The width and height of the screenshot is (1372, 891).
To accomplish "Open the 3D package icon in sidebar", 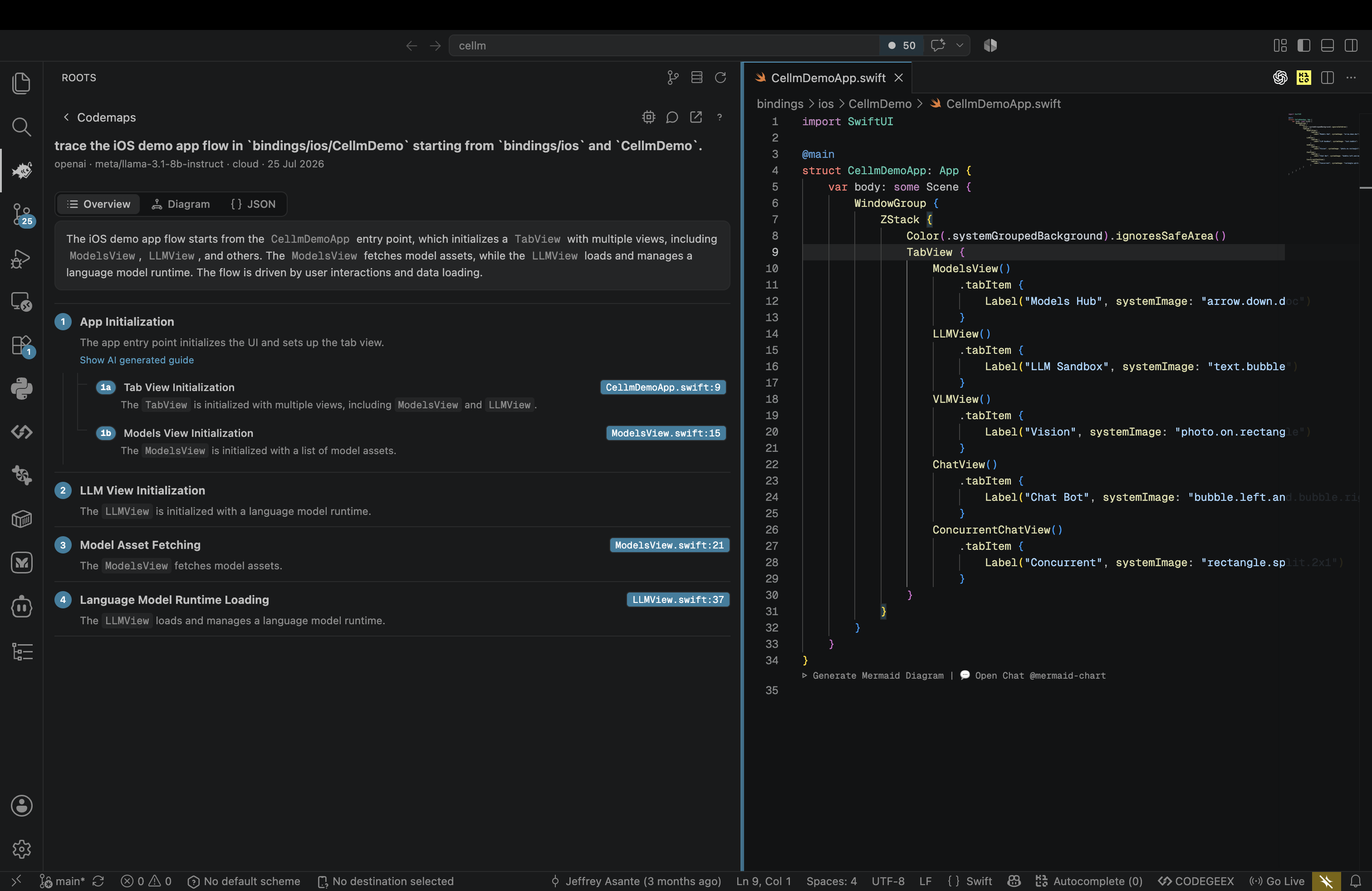I will coord(21,519).
